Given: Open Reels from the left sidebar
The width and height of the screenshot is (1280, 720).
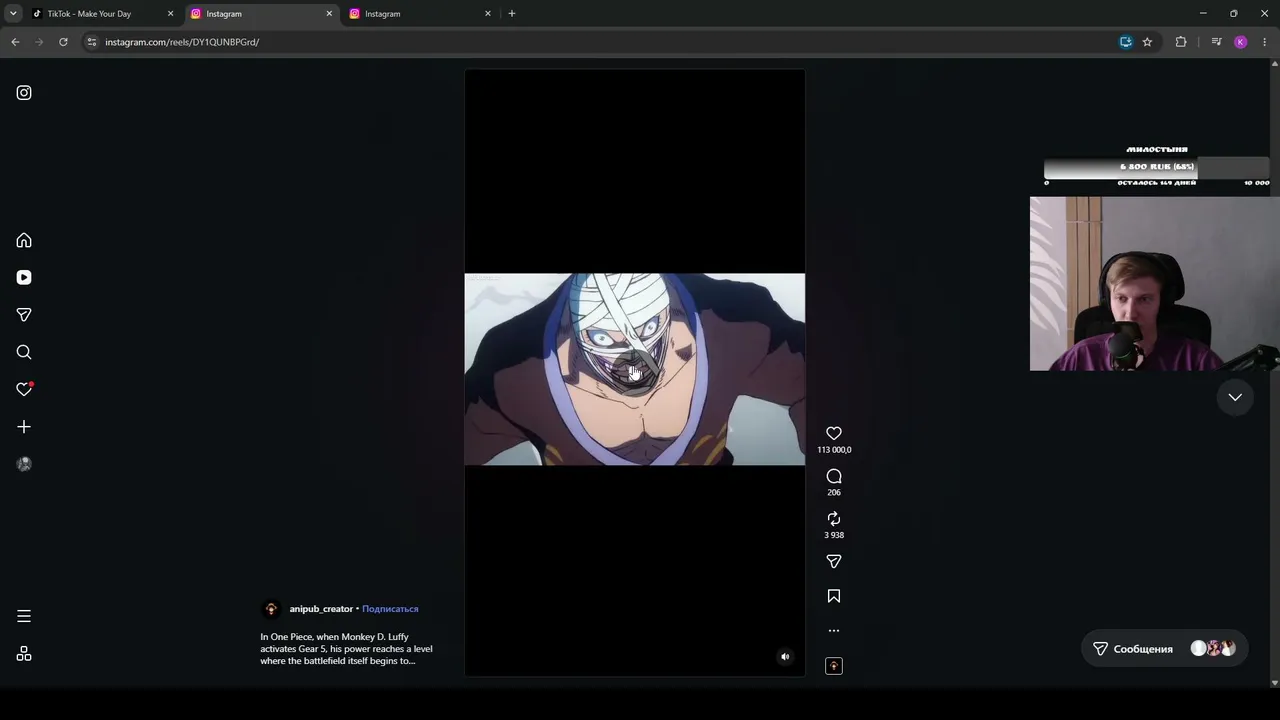Looking at the screenshot, I should click(x=24, y=278).
